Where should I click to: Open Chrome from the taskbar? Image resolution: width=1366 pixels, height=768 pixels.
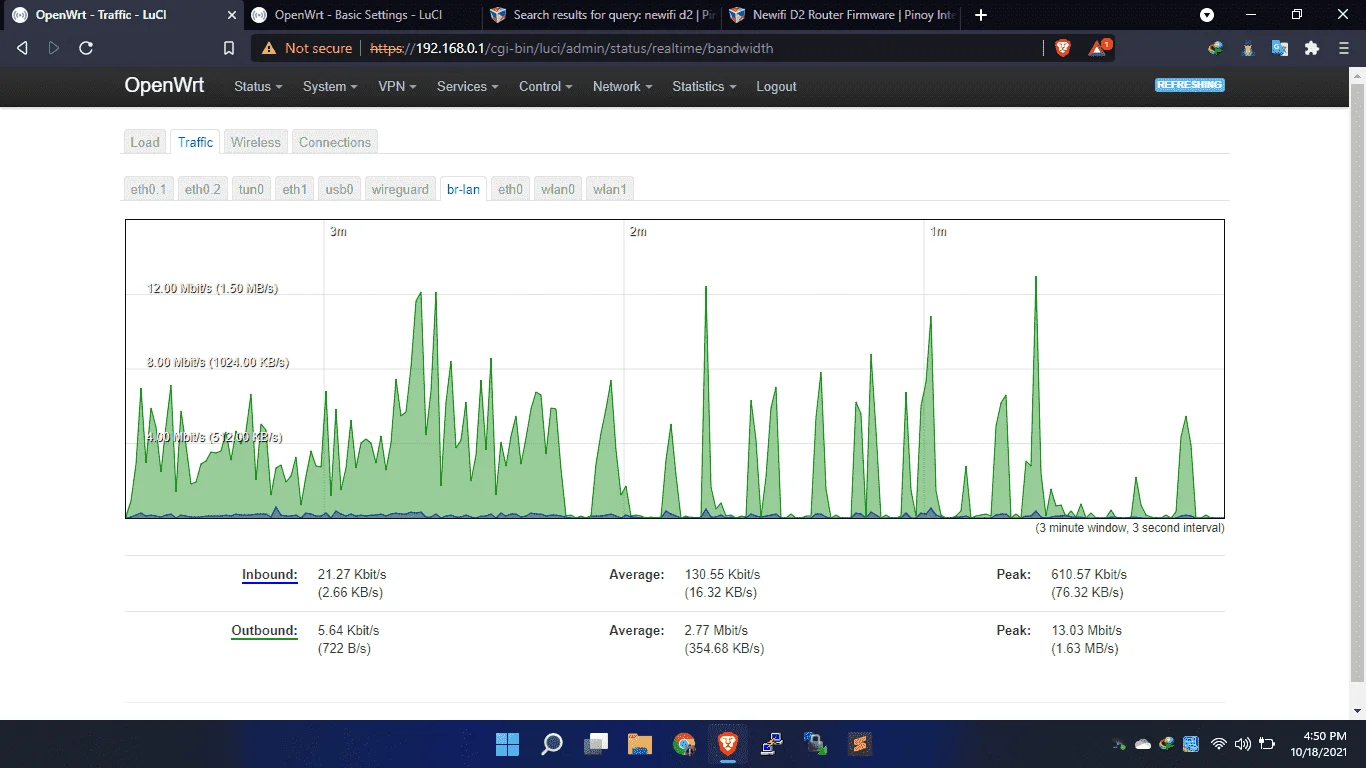(684, 744)
